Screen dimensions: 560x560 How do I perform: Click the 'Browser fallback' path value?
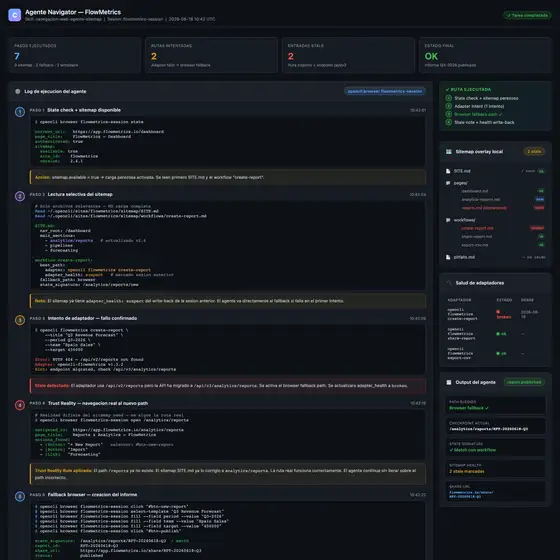pyautogui.click(x=469, y=408)
